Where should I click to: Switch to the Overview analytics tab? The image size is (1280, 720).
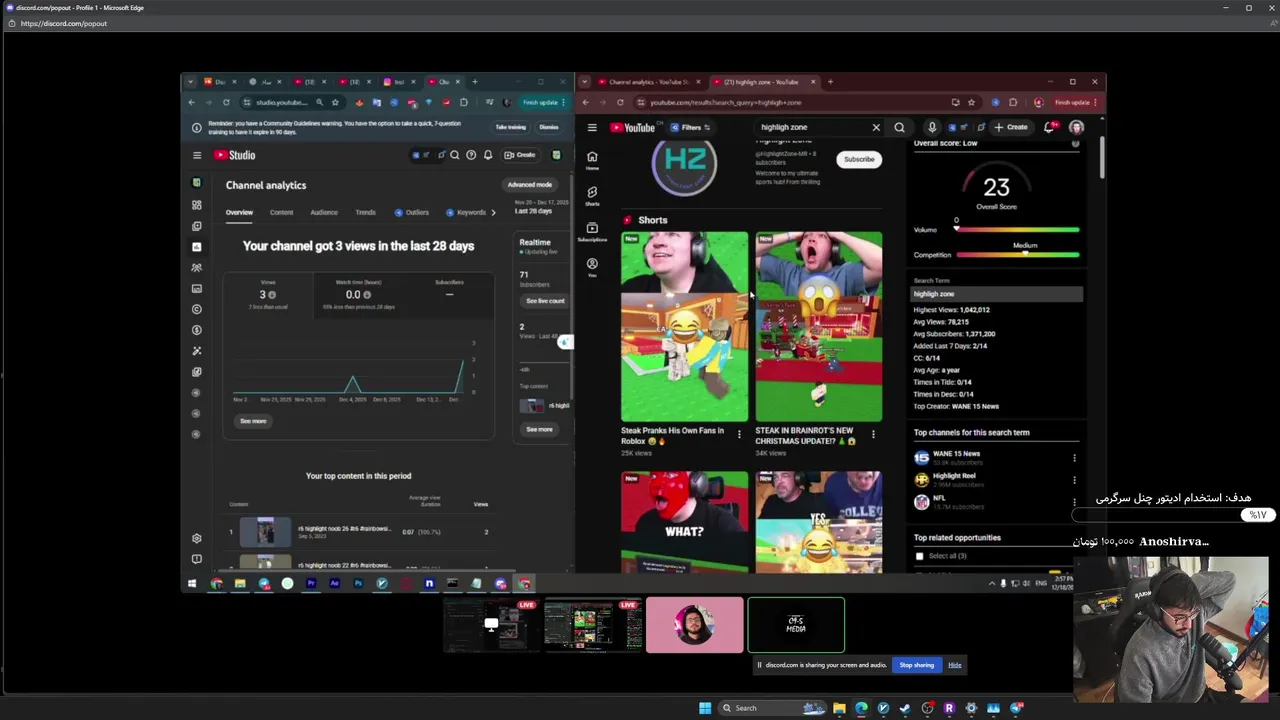[239, 212]
